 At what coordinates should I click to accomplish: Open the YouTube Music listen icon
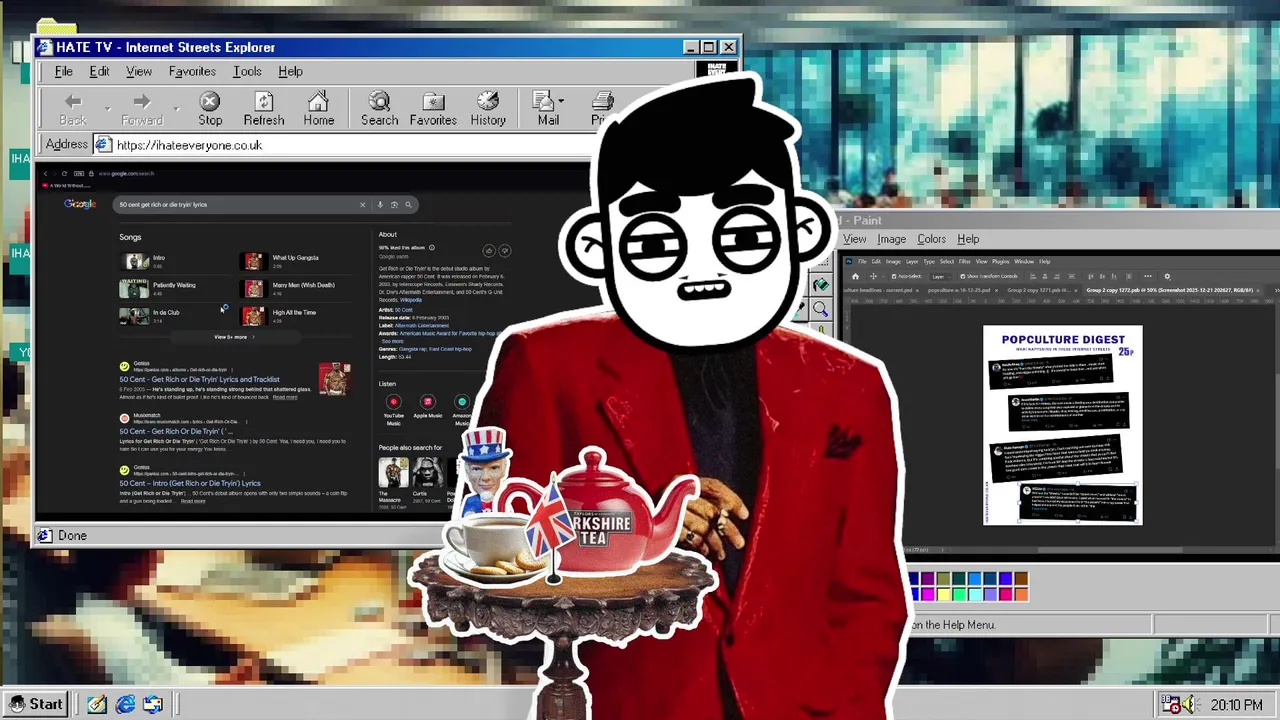[x=393, y=402]
